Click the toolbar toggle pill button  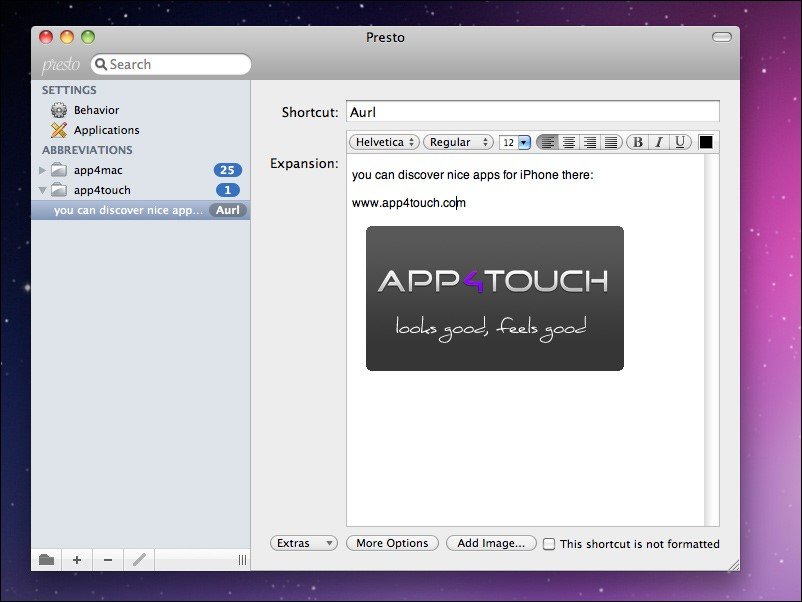(722, 37)
